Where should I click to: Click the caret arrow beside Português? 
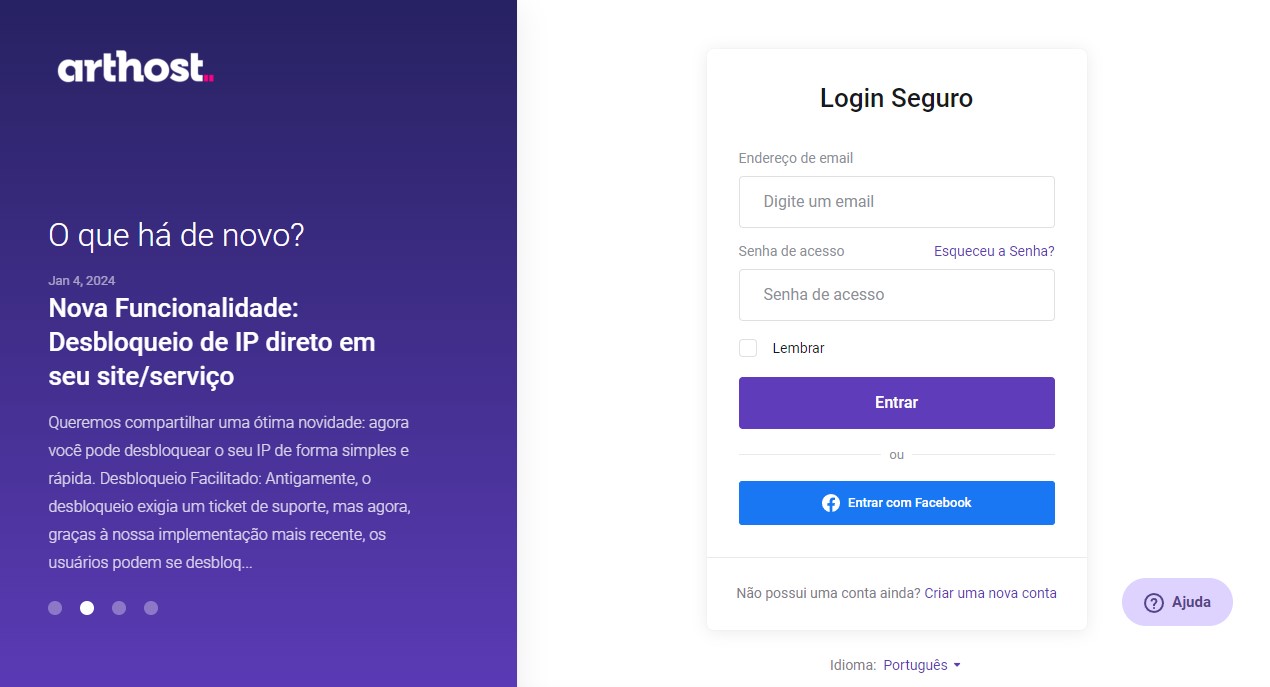[x=957, y=665]
